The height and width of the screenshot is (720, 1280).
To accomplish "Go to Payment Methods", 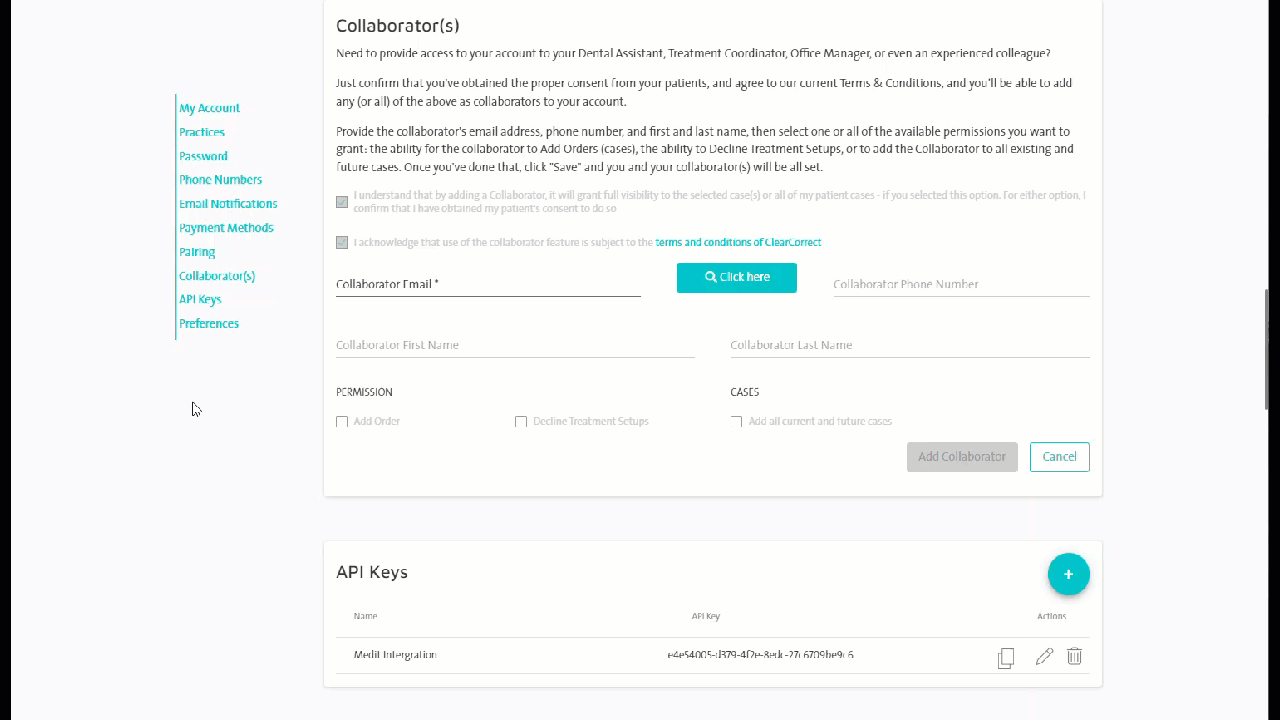I will [226, 228].
